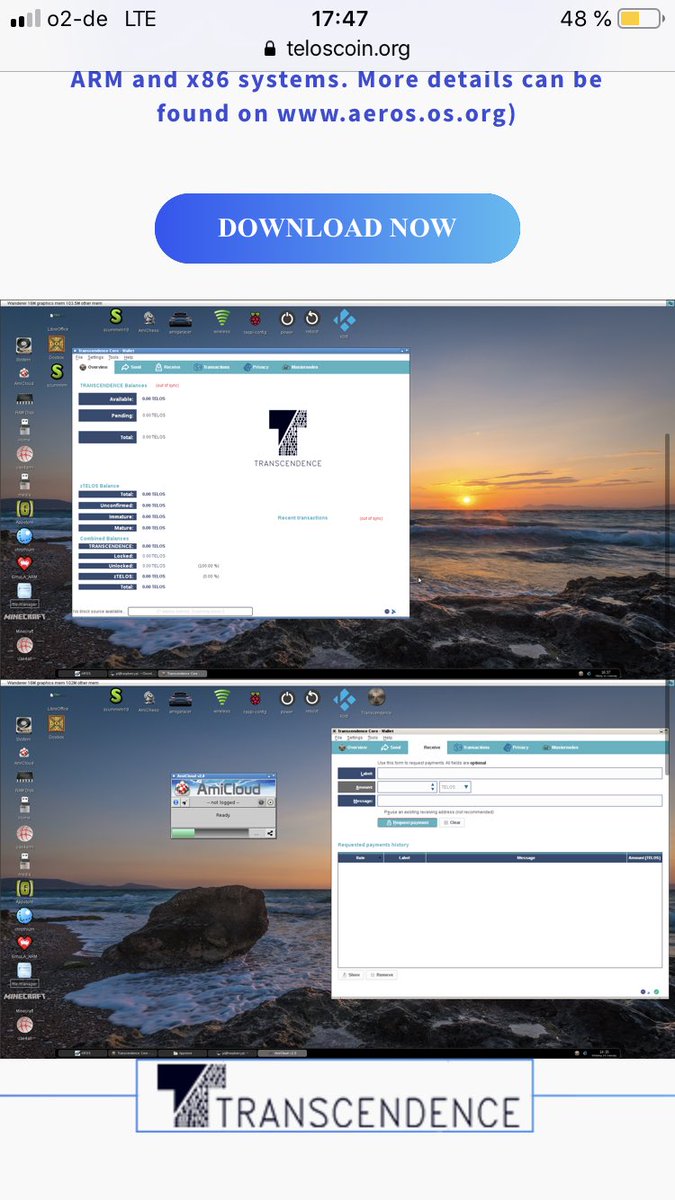Viewport: 675px width, 1200px height.
Task: Click the Message input field in Receive form
Action: (x=519, y=800)
